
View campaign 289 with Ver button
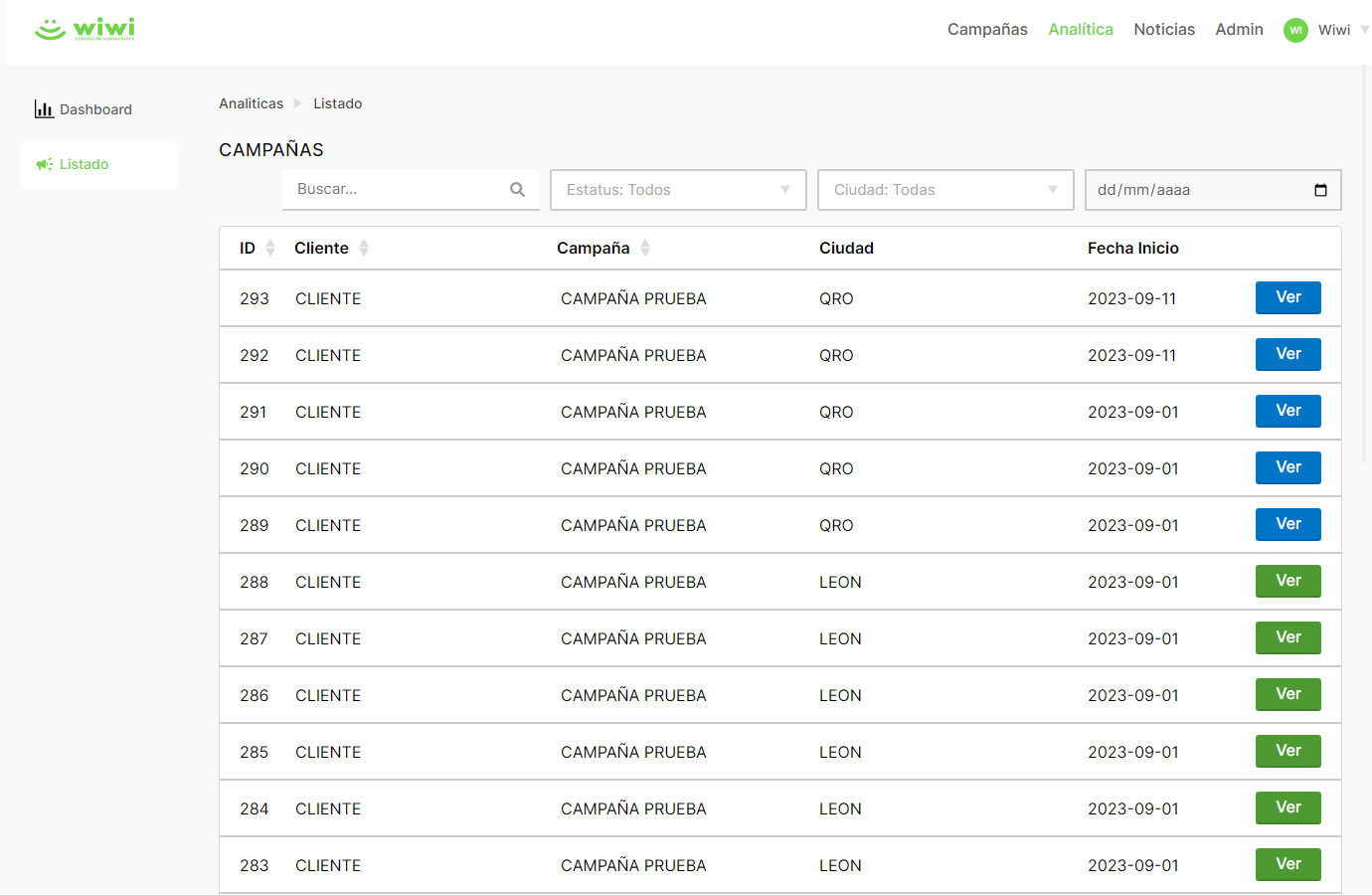click(1288, 524)
